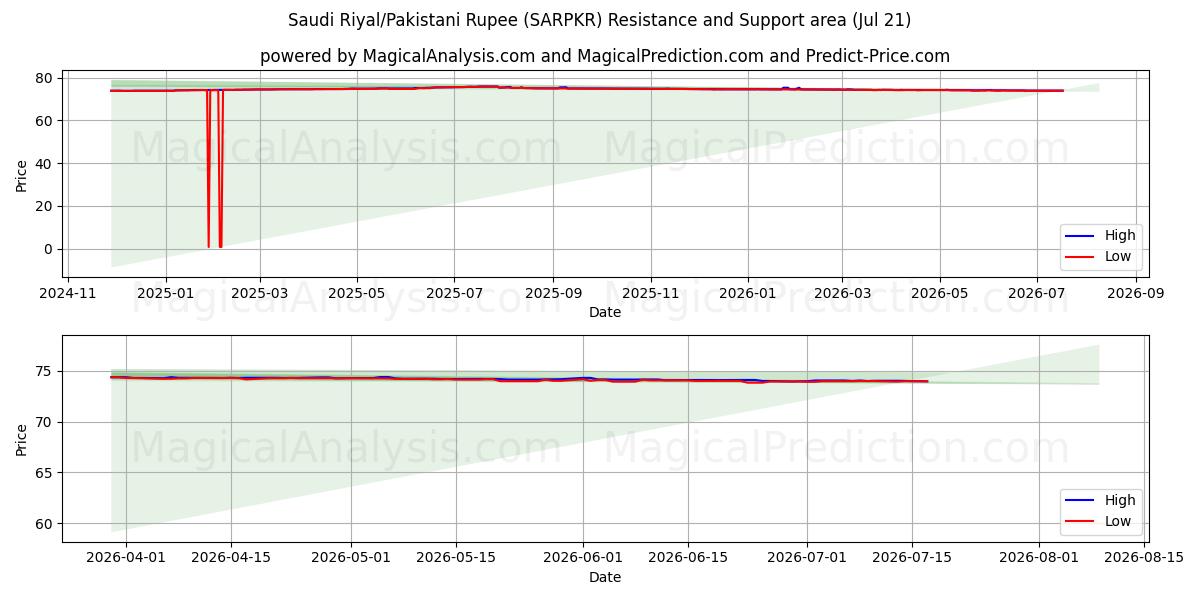Click the '2026-06-15' date tick label

point(688,558)
